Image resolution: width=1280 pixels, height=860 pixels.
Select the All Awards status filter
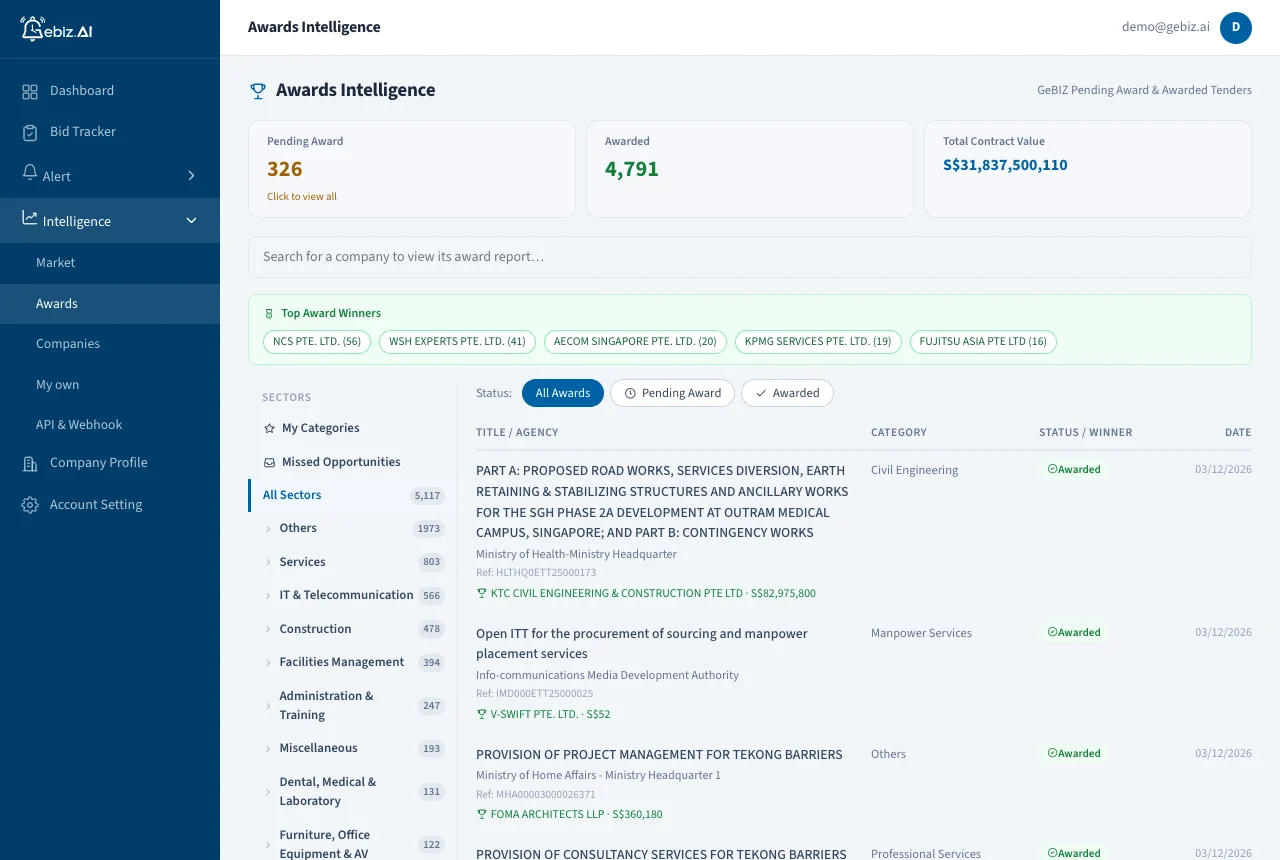563,393
